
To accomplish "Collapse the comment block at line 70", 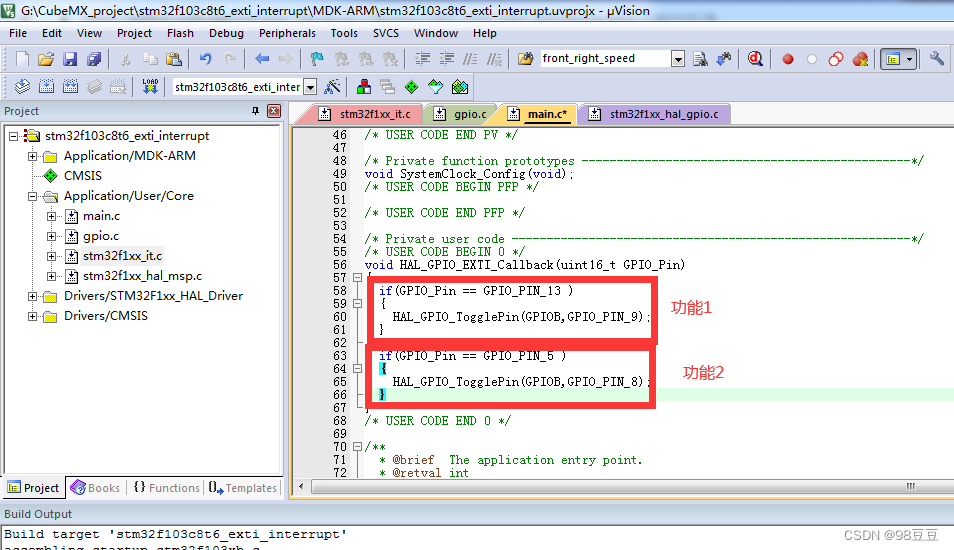I will tap(358, 447).
